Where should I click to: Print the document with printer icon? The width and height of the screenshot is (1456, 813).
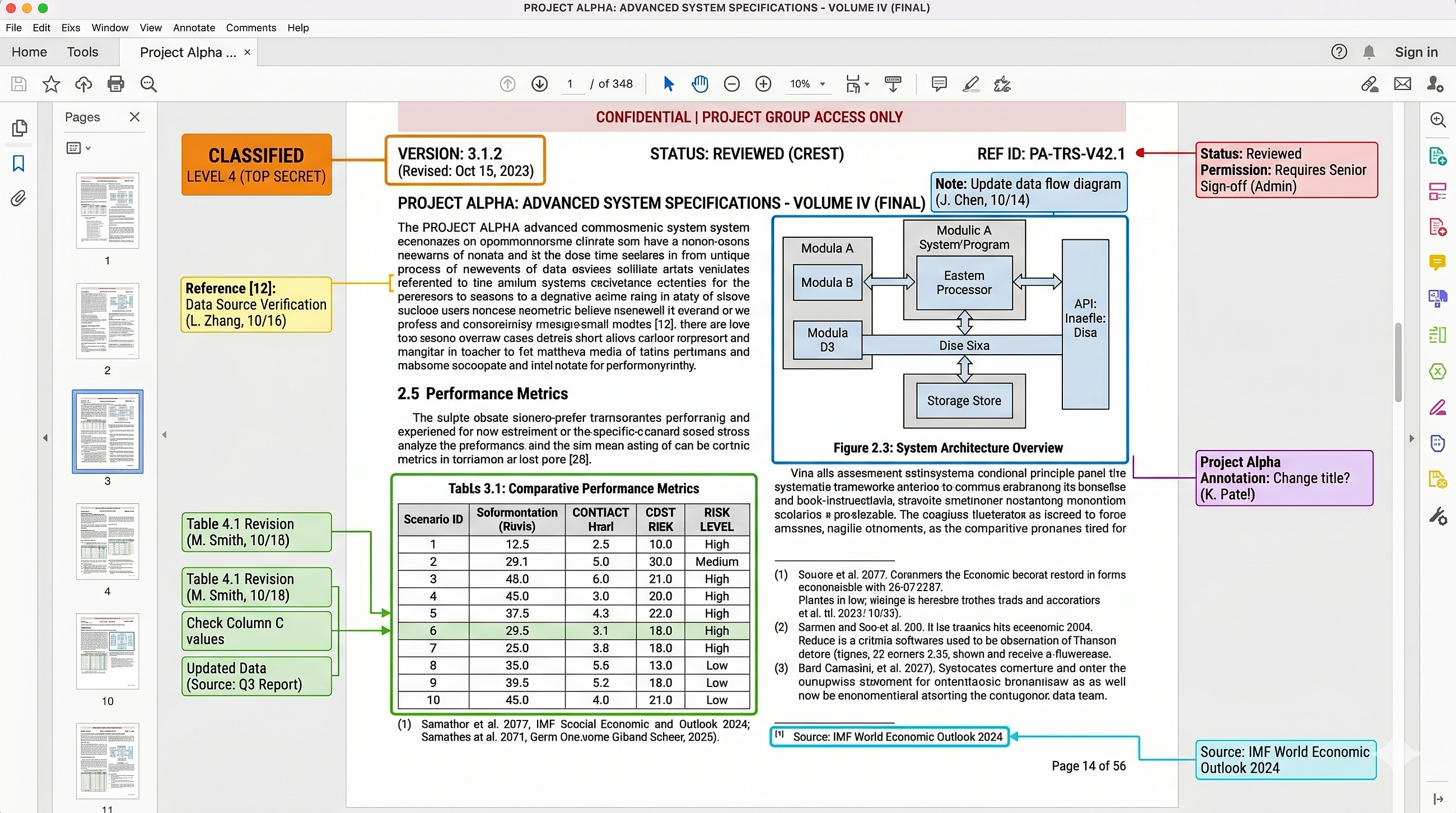click(x=116, y=84)
